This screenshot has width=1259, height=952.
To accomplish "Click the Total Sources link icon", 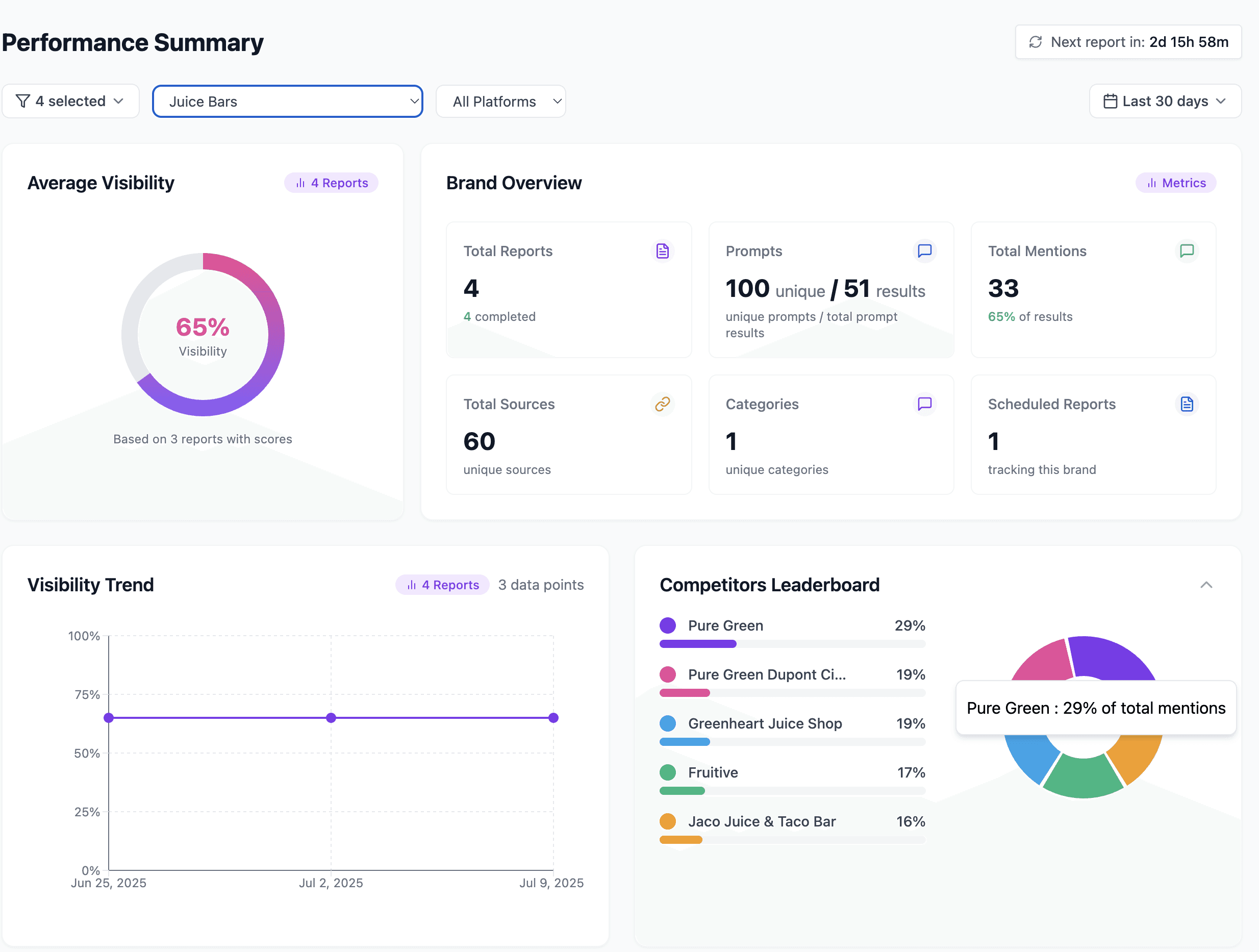I will coord(662,404).
